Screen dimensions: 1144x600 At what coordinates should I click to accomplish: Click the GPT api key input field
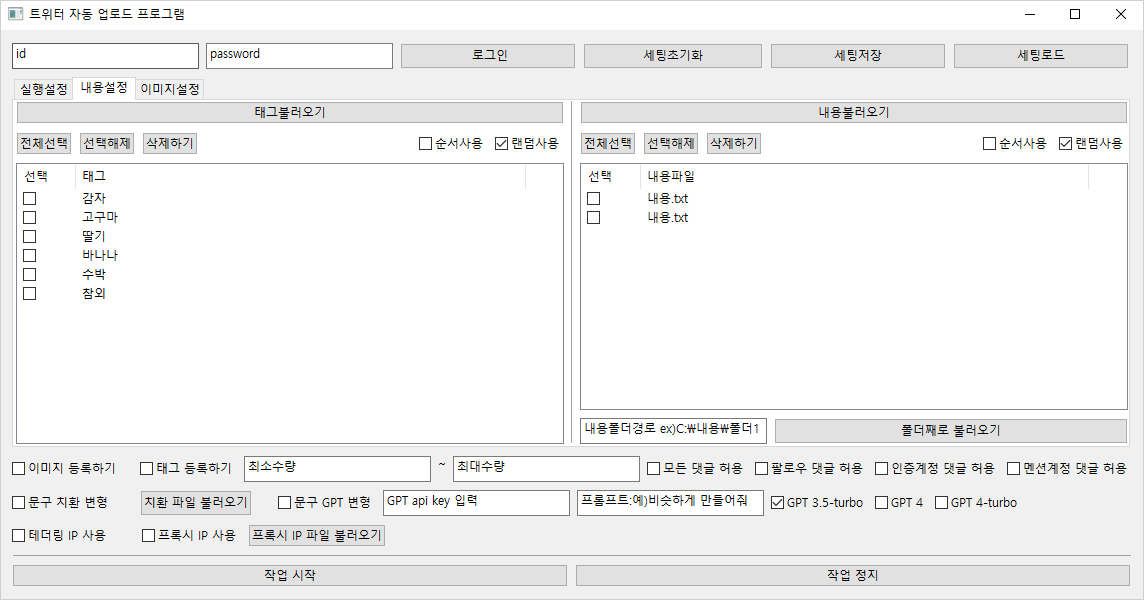click(476, 502)
